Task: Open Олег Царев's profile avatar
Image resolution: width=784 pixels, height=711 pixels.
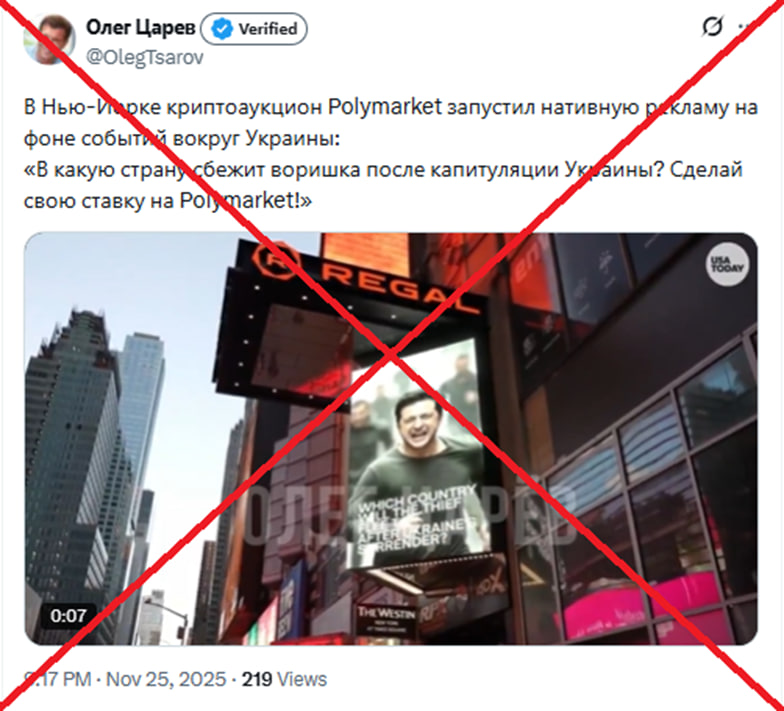Action: coord(49,39)
